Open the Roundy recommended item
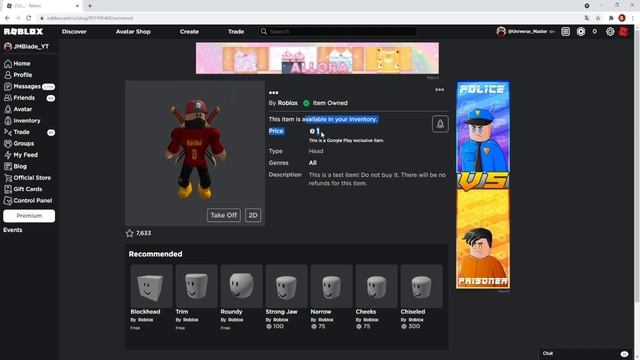Viewport: 640px width, 360px height. (x=241, y=298)
